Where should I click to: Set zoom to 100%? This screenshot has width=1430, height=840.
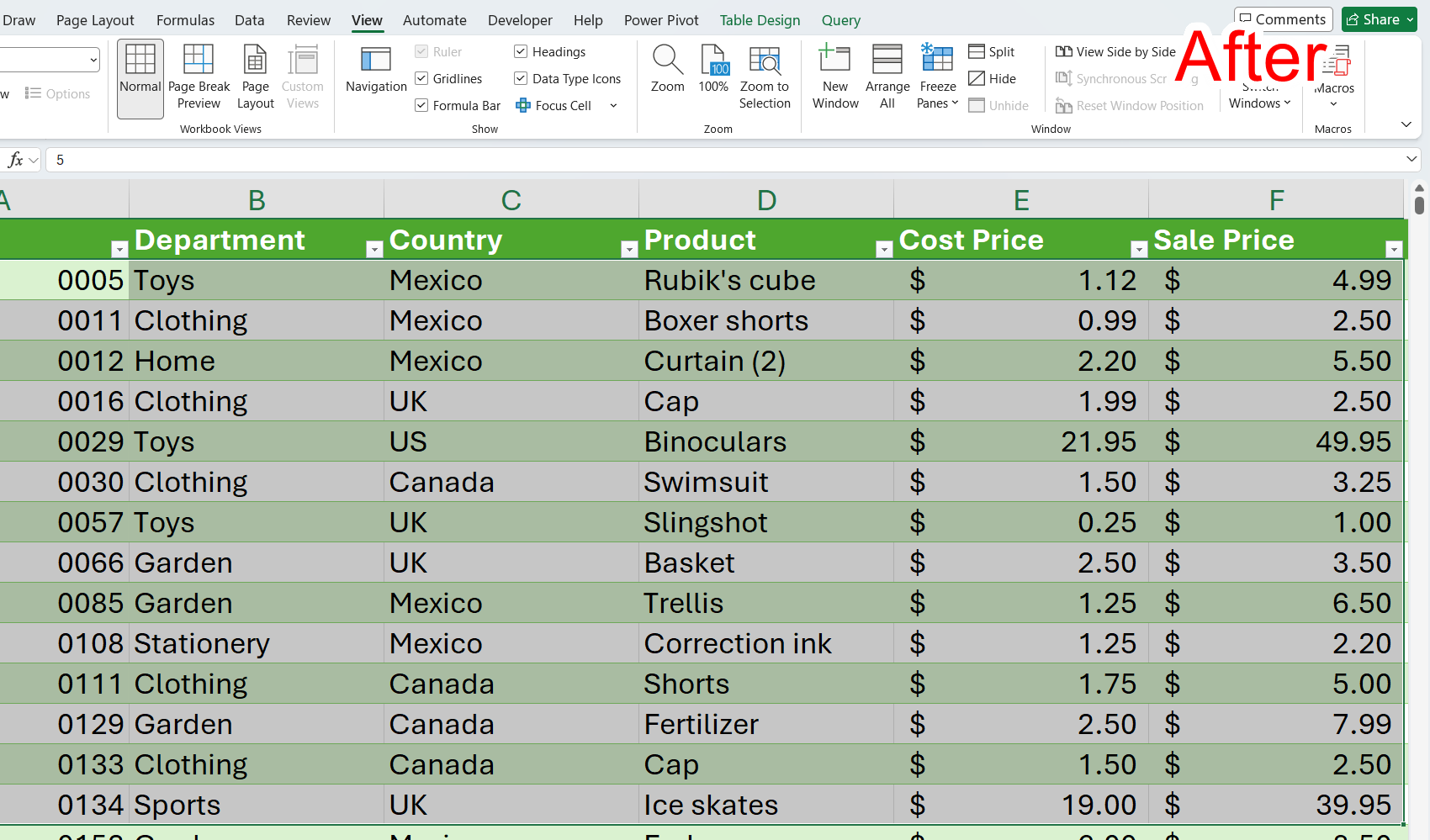[713, 71]
